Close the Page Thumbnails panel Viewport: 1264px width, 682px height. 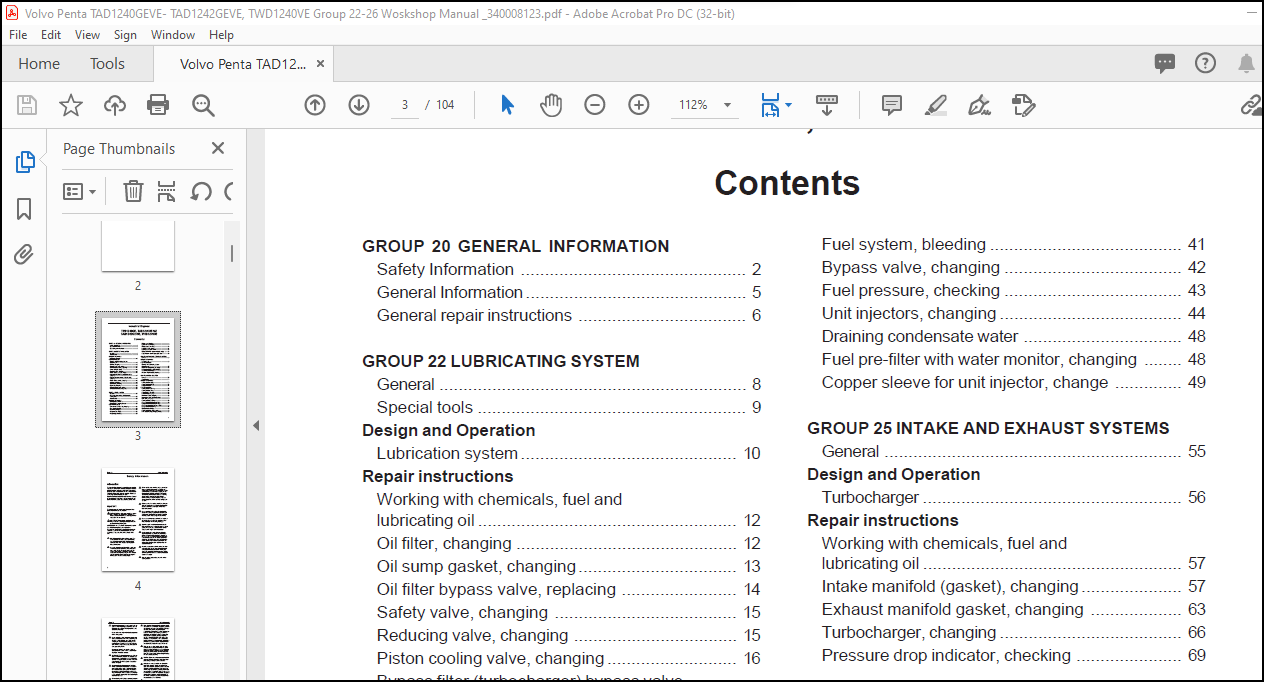[x=218, y=148]
